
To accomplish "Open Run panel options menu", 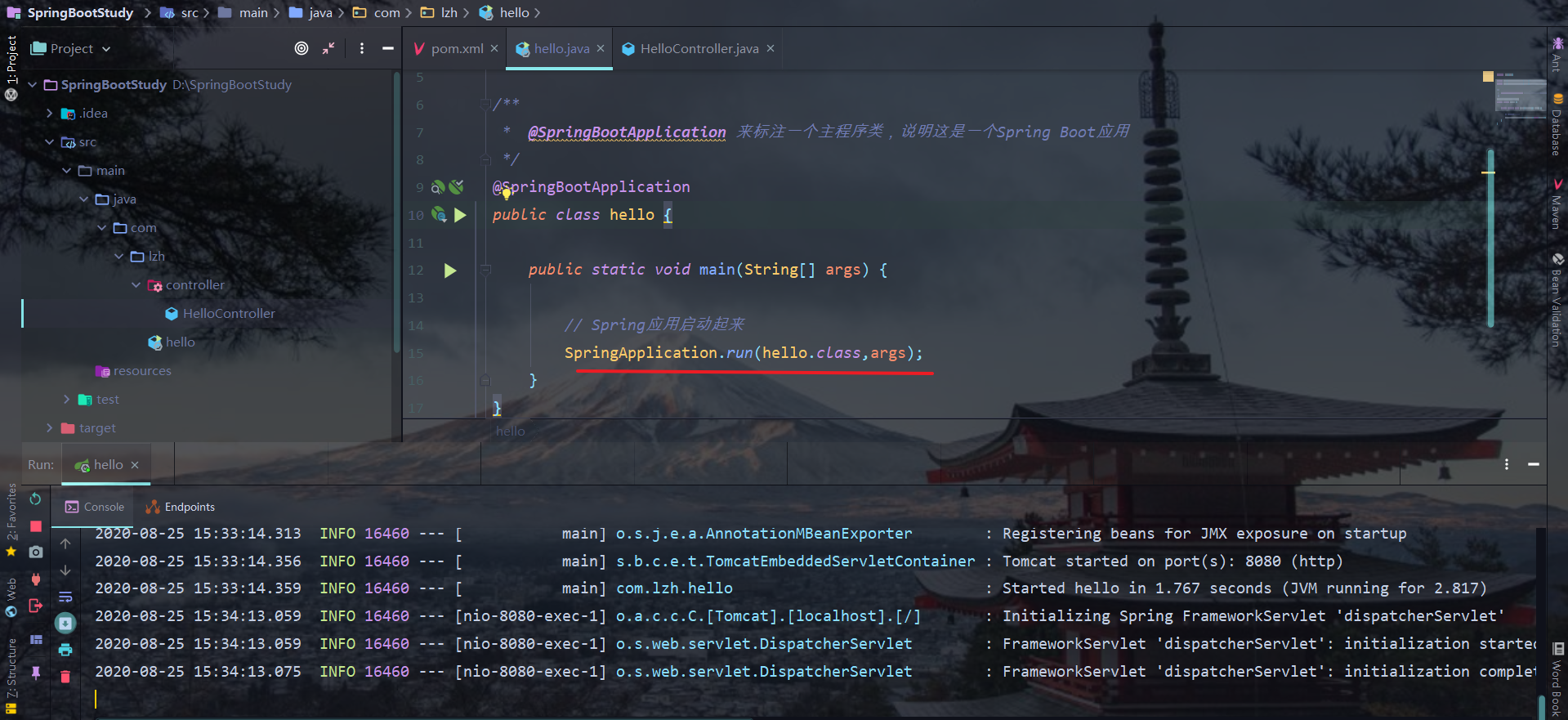I will coord(1507,464).
